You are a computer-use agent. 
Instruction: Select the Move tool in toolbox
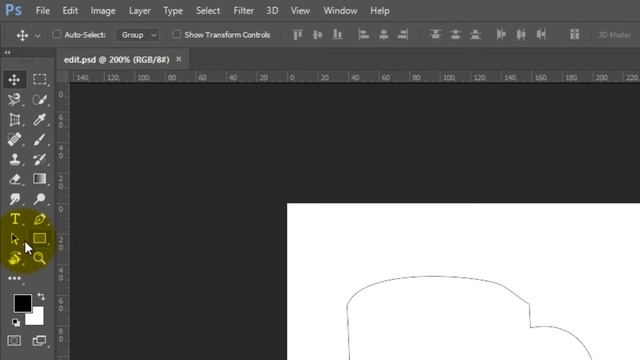click(x=14, y=80)
